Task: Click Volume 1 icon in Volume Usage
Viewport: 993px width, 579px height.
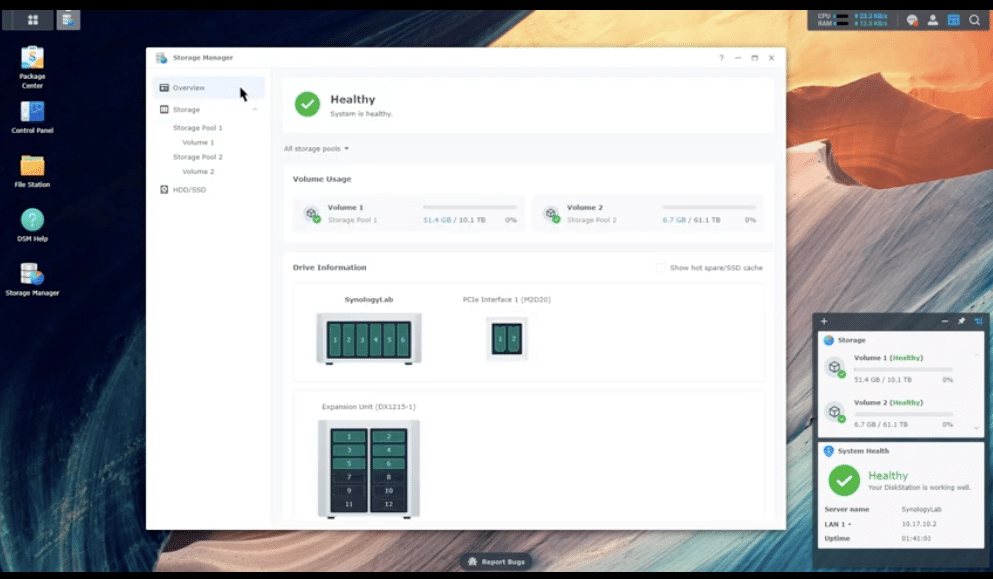Action: pyautogui.click(x=312, y=214)
